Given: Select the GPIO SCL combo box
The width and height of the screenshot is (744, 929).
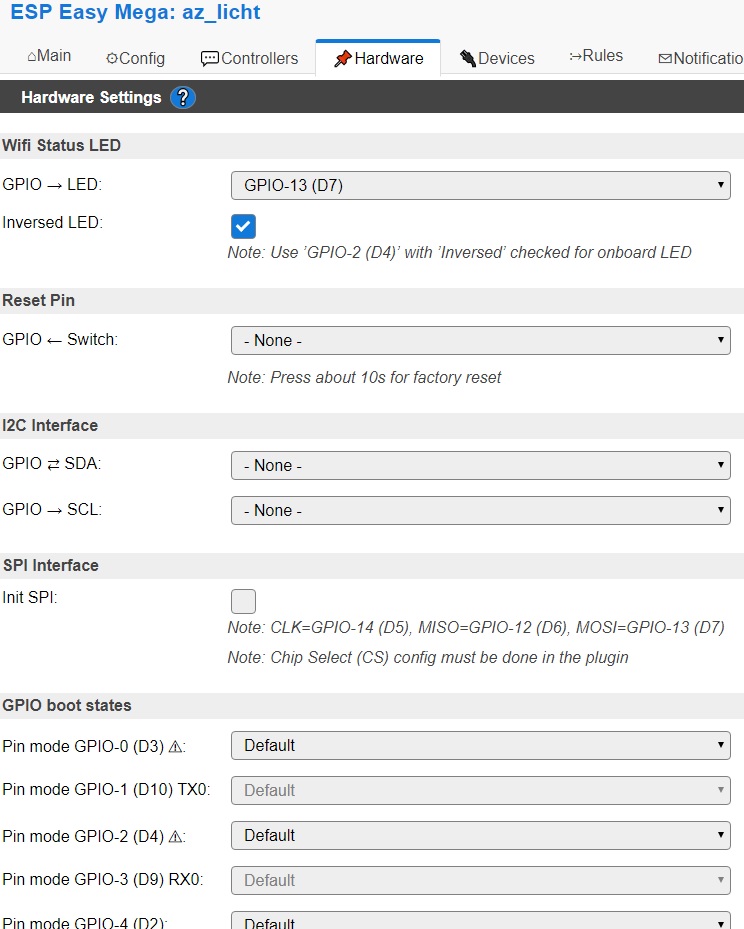Looking at the screenshot, I should point(480,510).
